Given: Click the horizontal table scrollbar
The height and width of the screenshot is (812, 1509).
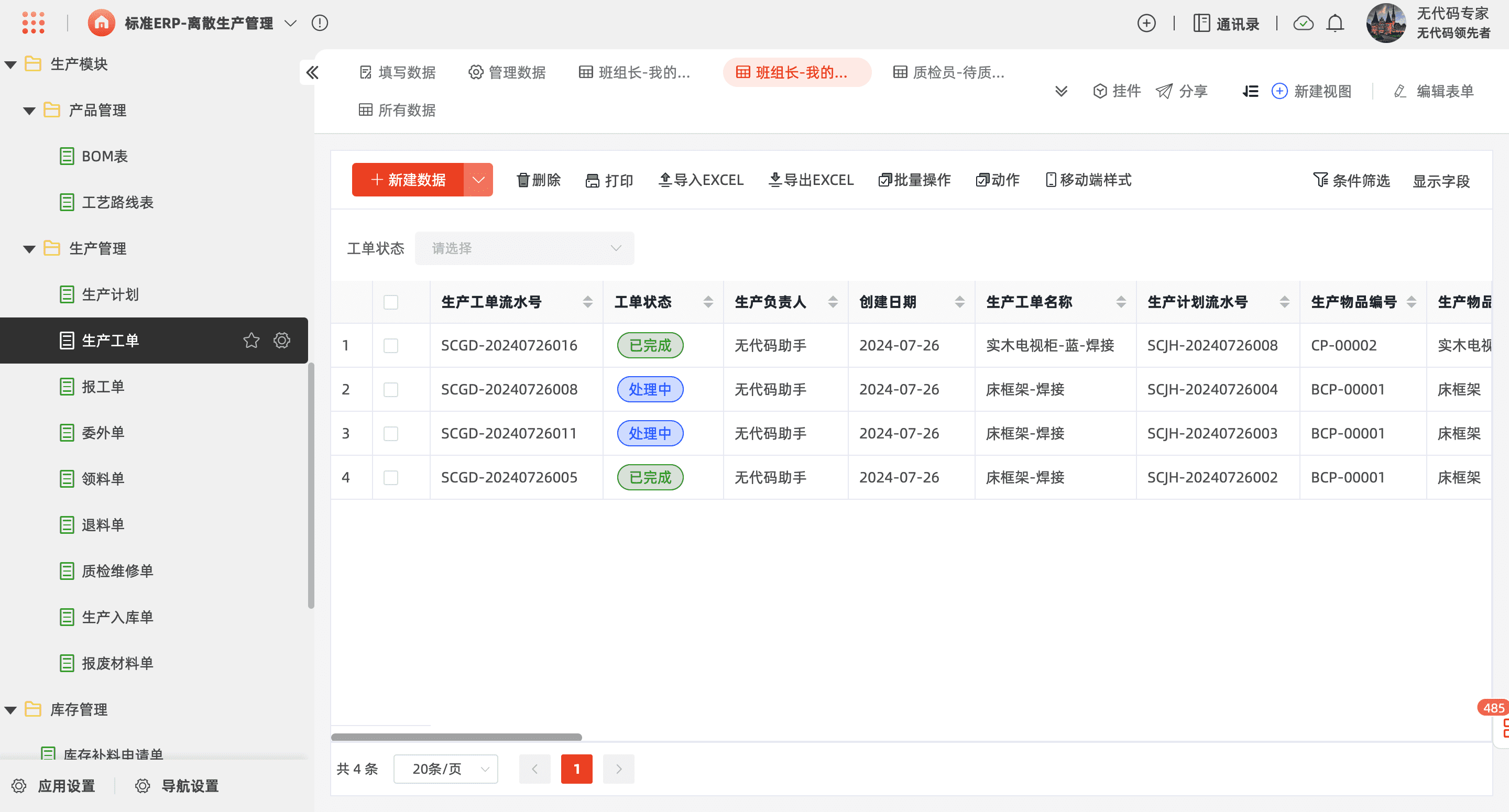Looking at the screenshot, I should [x=456, y=737].
